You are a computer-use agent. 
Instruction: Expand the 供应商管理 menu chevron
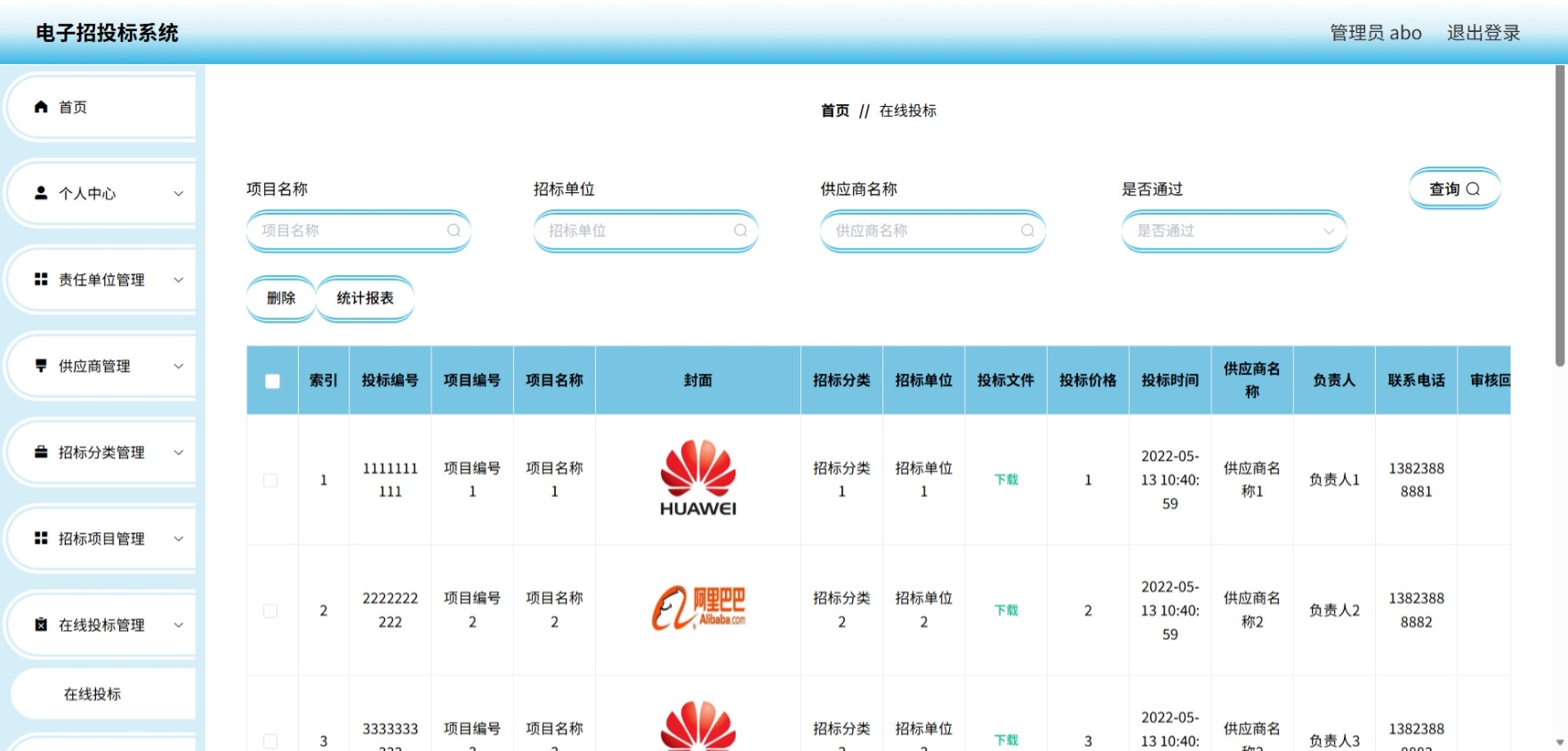tap(178, 367)
